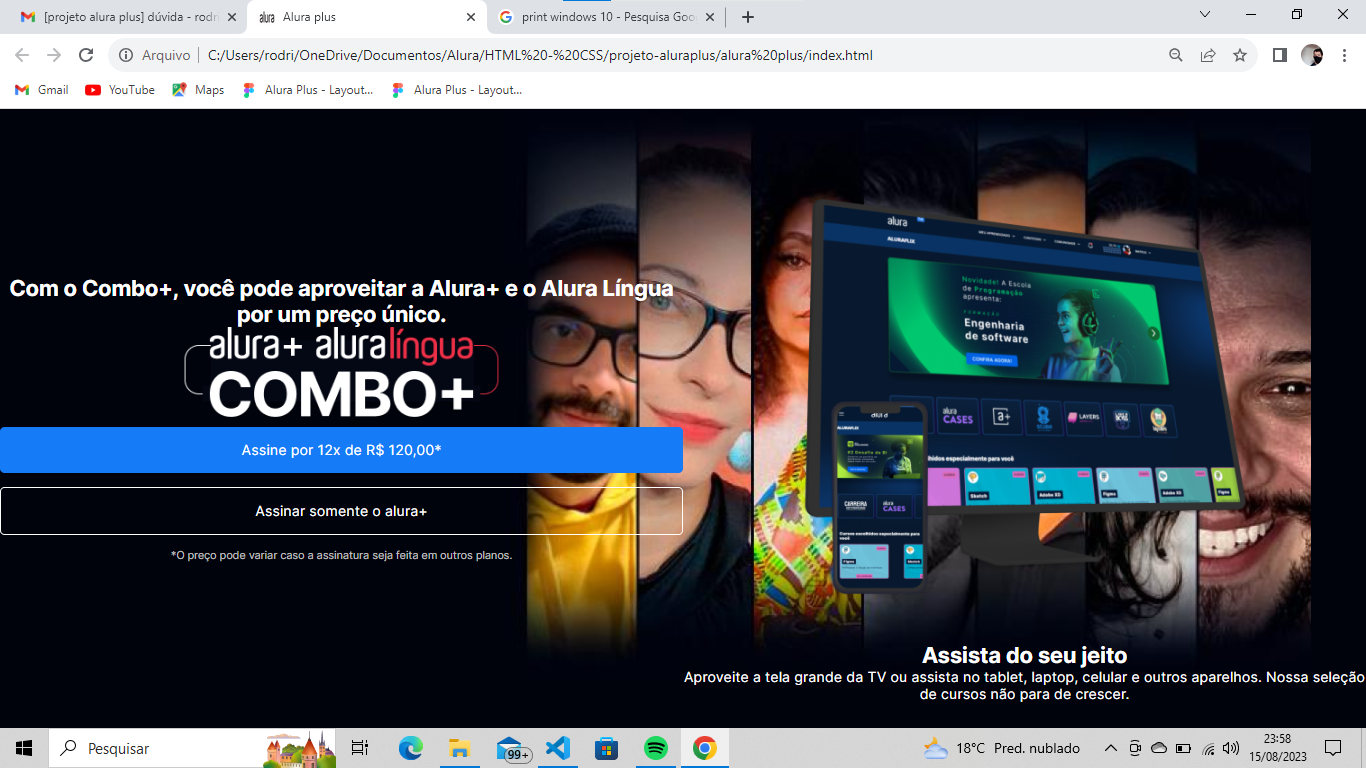Open Visual Studio Code from taskbar
The image size is (1366, 768).
(558, 748)
